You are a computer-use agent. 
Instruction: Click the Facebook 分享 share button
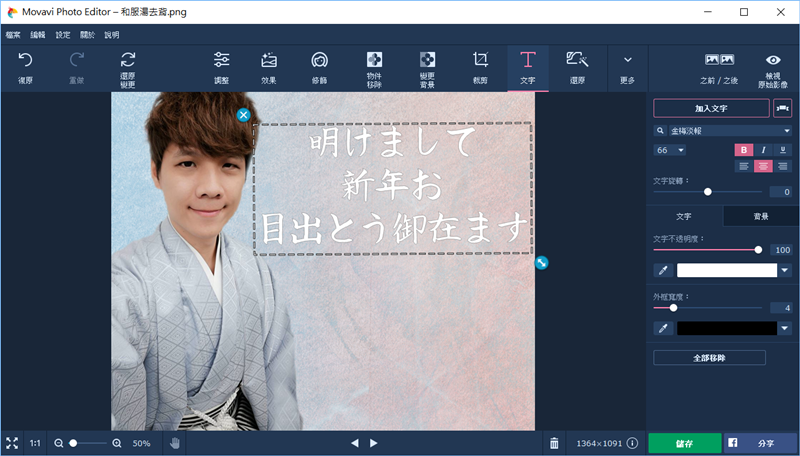pyautogui.click(x=761, y=443)
